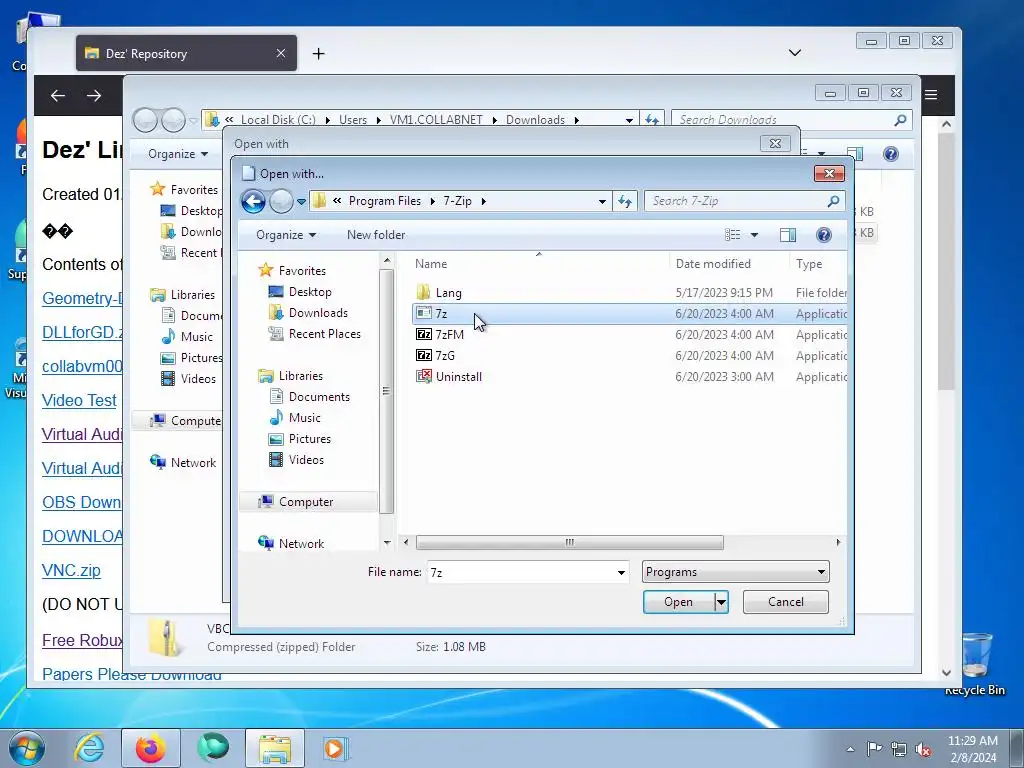The width and height of the screenshot is (1024, 768).
Task: Switch to Firefox on the taskbar
Action: point(151,748)
